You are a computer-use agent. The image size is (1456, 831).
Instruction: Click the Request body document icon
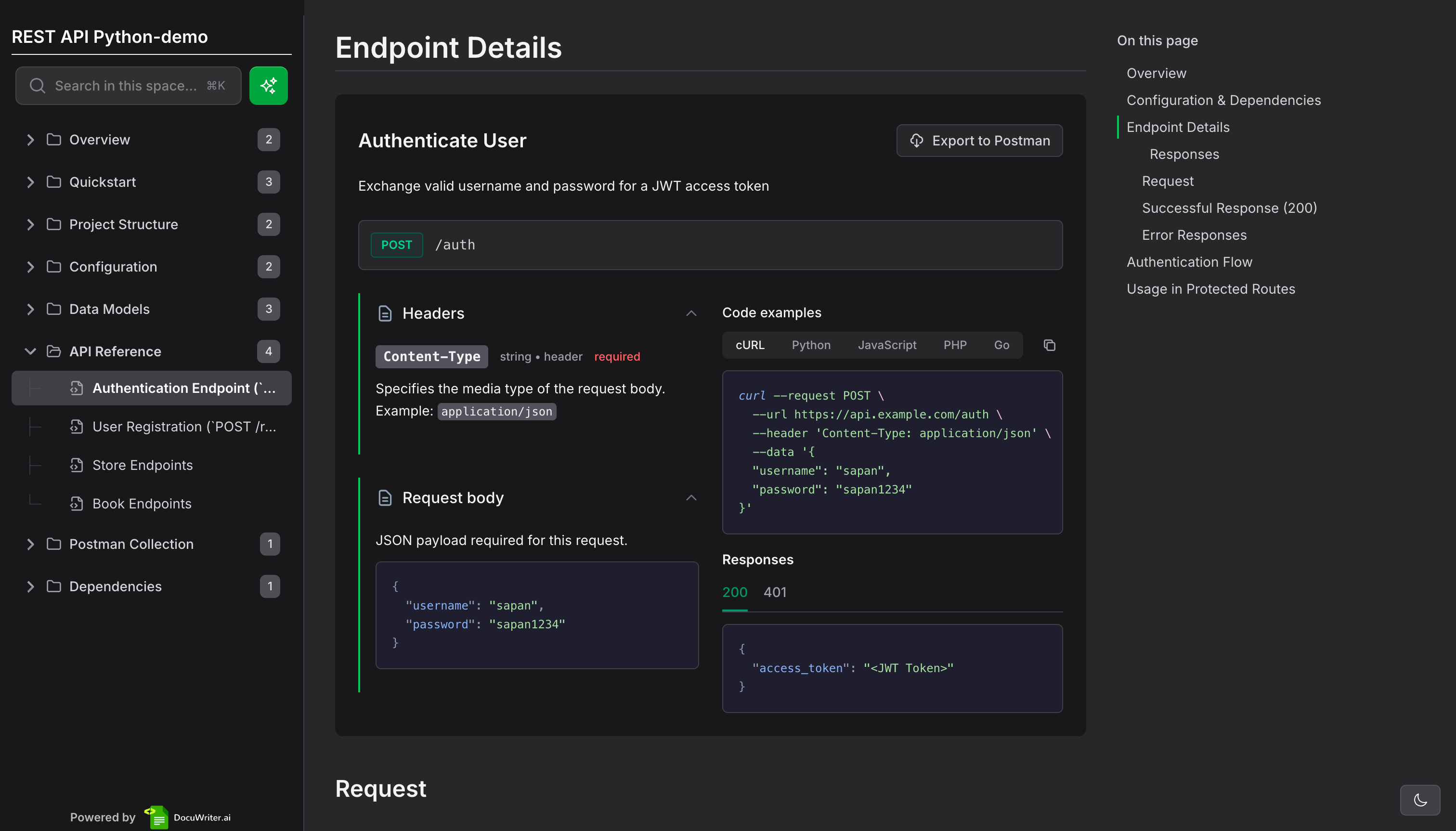click(x=385, y=498)
